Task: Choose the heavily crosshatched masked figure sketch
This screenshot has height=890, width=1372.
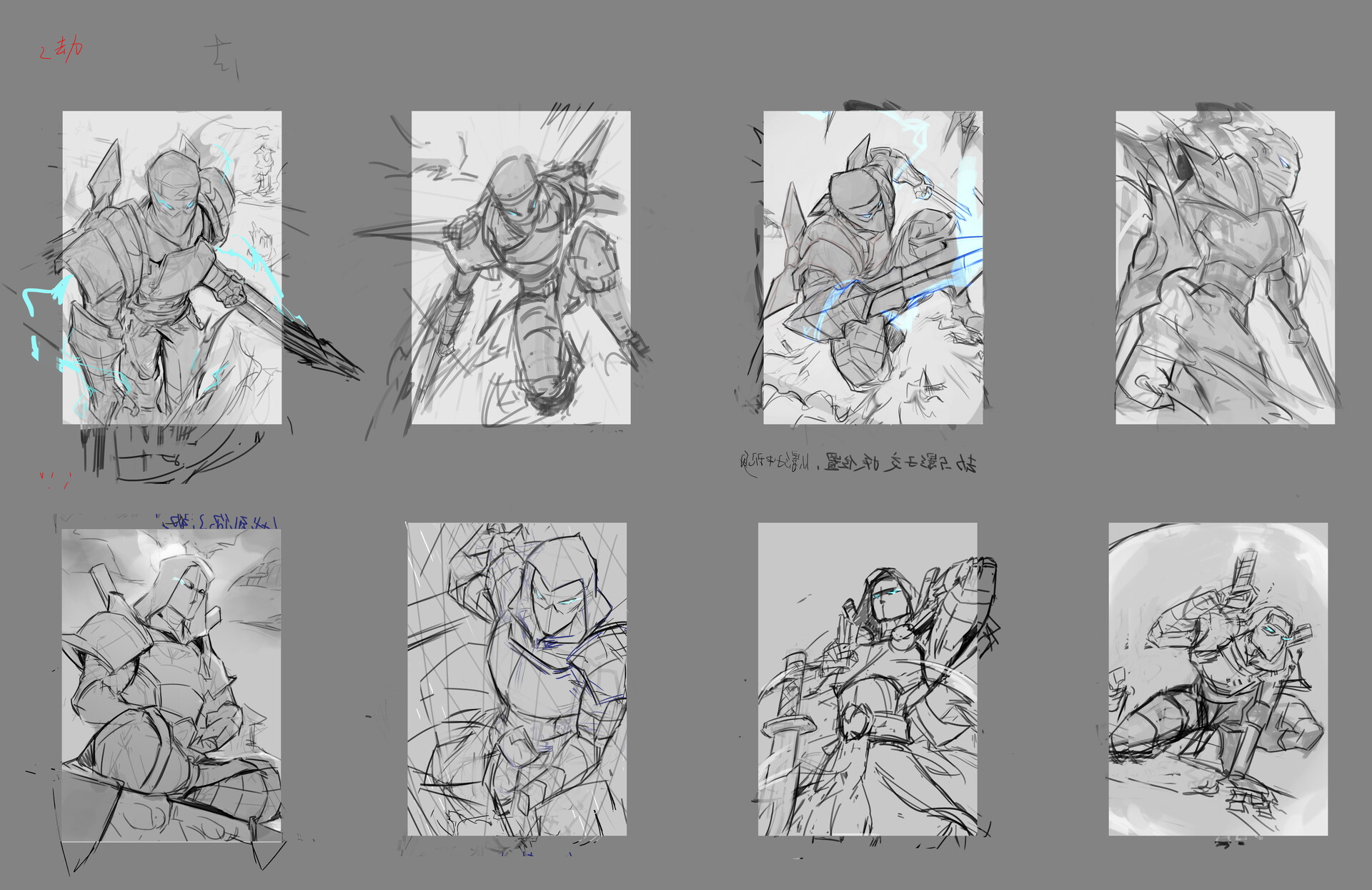Action: [517, 678]
